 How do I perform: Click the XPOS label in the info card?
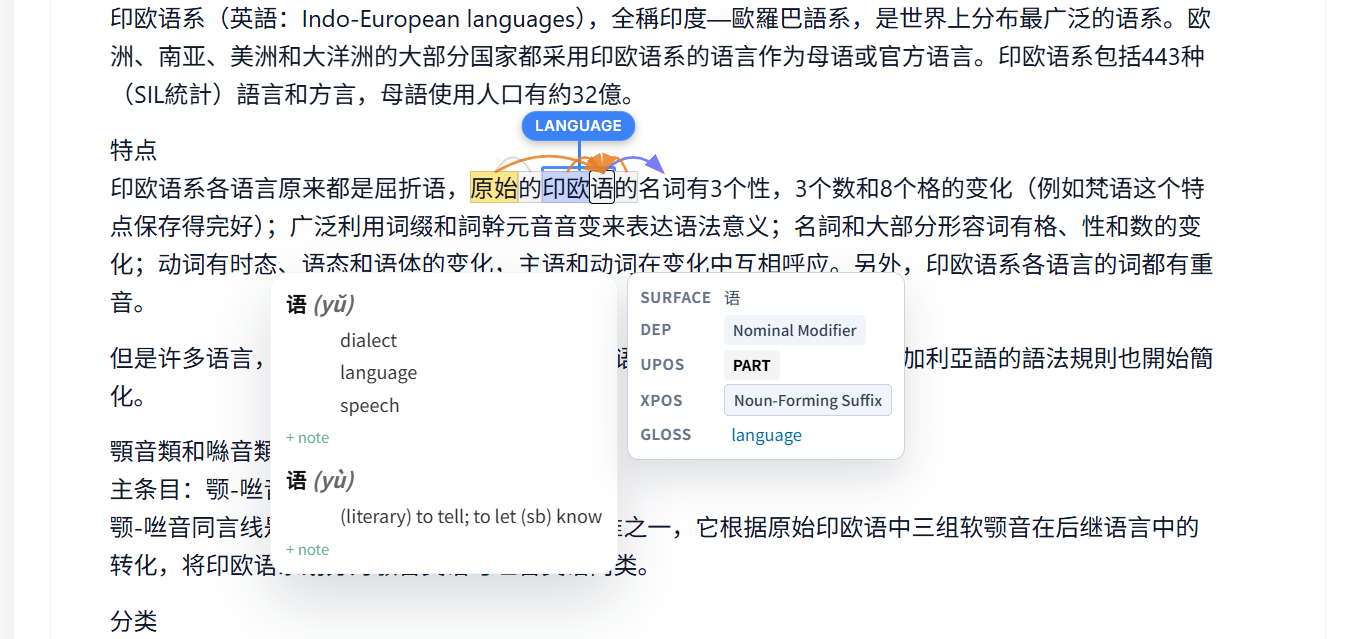click(x=661, y=400)
